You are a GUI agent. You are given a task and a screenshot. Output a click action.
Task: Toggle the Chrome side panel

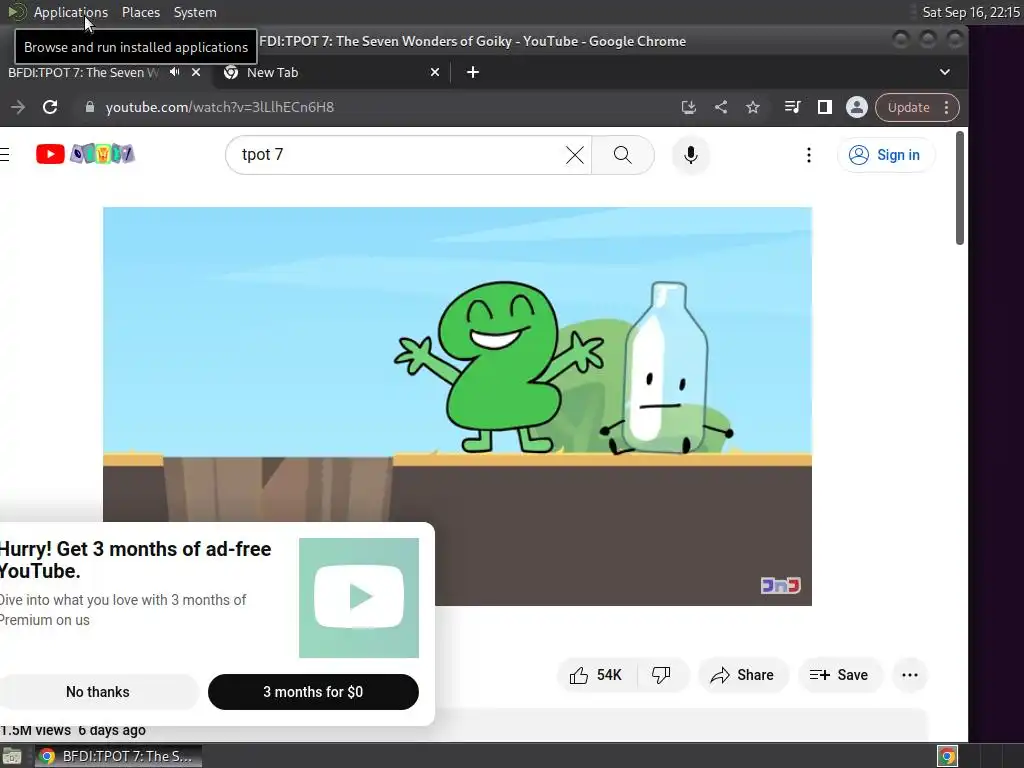pos(825,107)
